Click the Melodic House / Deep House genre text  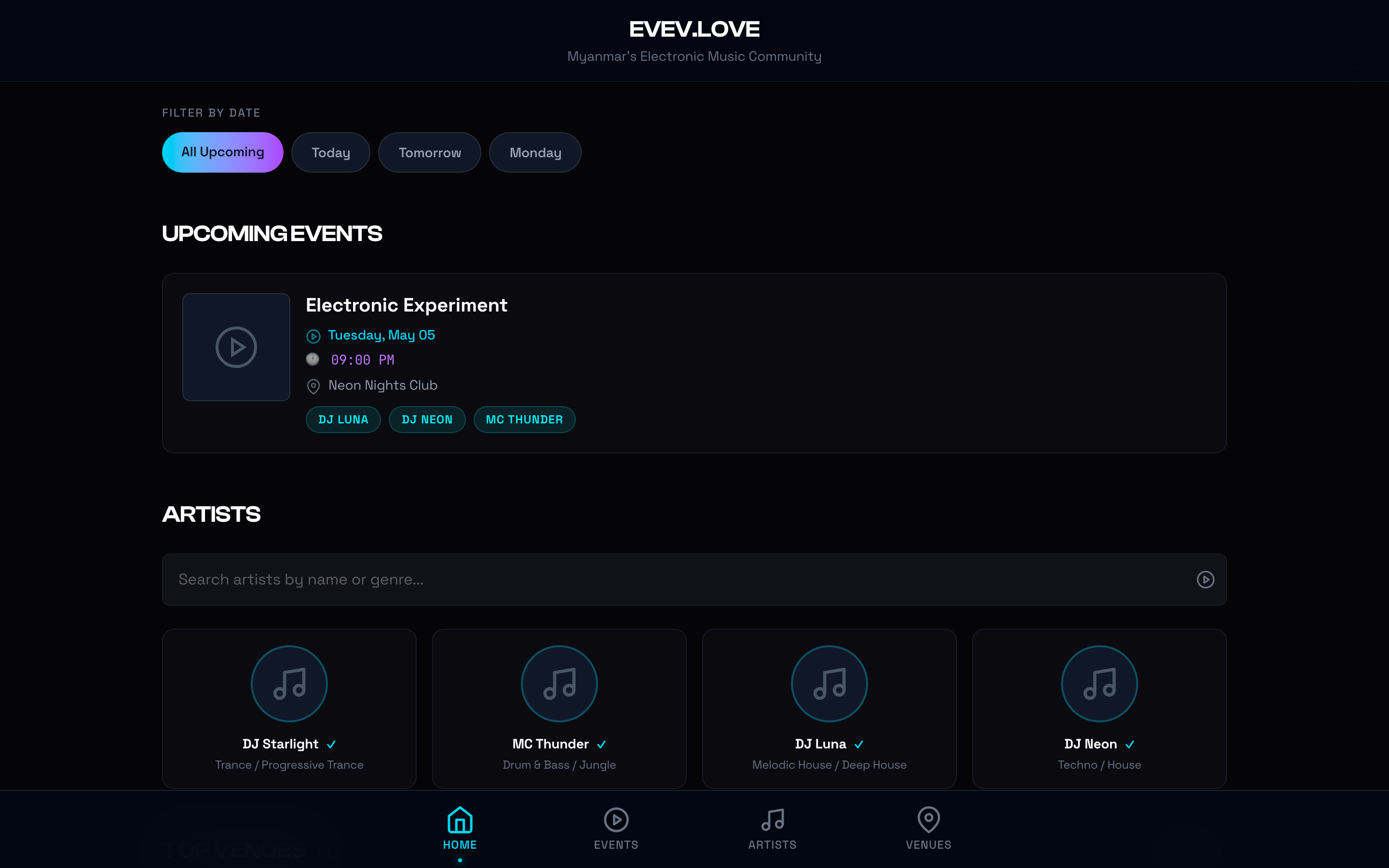click(830, 765)
